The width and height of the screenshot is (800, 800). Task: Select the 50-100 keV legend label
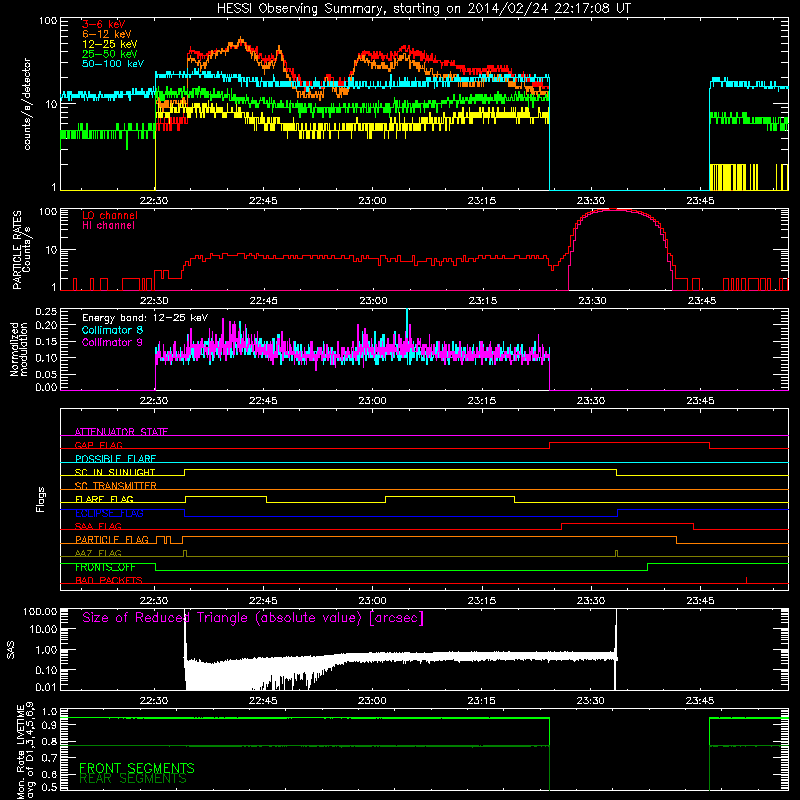coord(113,63)
